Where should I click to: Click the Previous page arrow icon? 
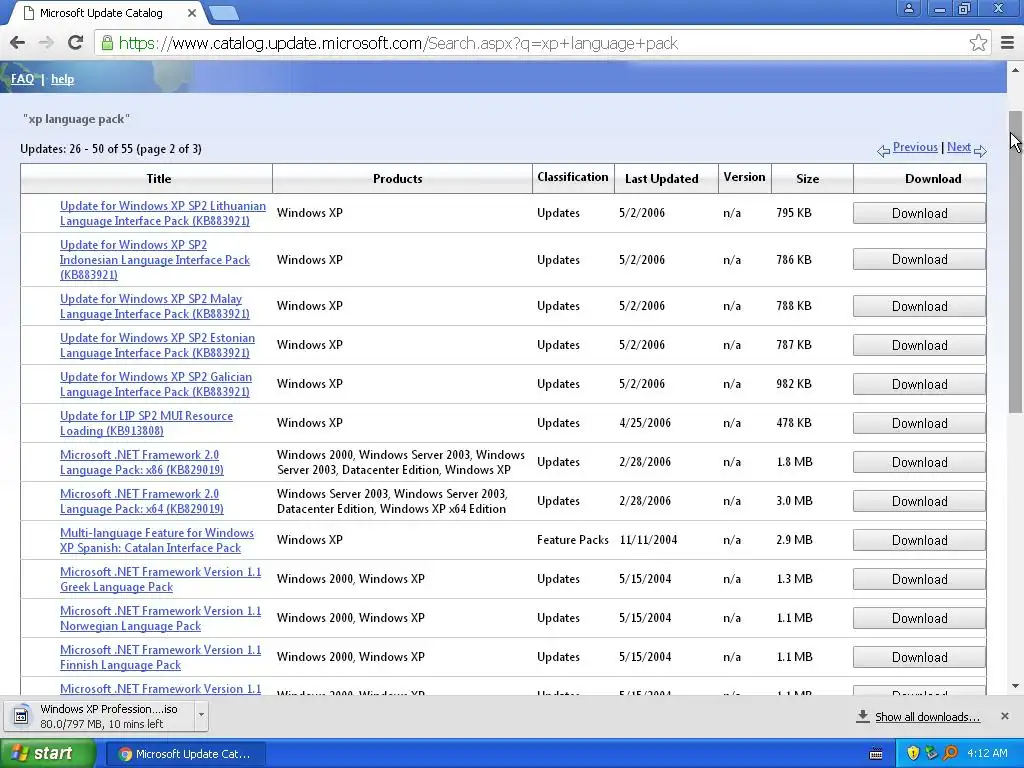pyautogui.click(x=883, y=151)
